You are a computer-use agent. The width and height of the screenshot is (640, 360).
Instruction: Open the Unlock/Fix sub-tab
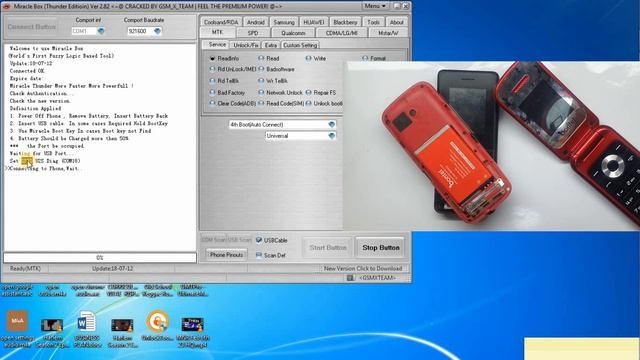[x=246, y=45]
